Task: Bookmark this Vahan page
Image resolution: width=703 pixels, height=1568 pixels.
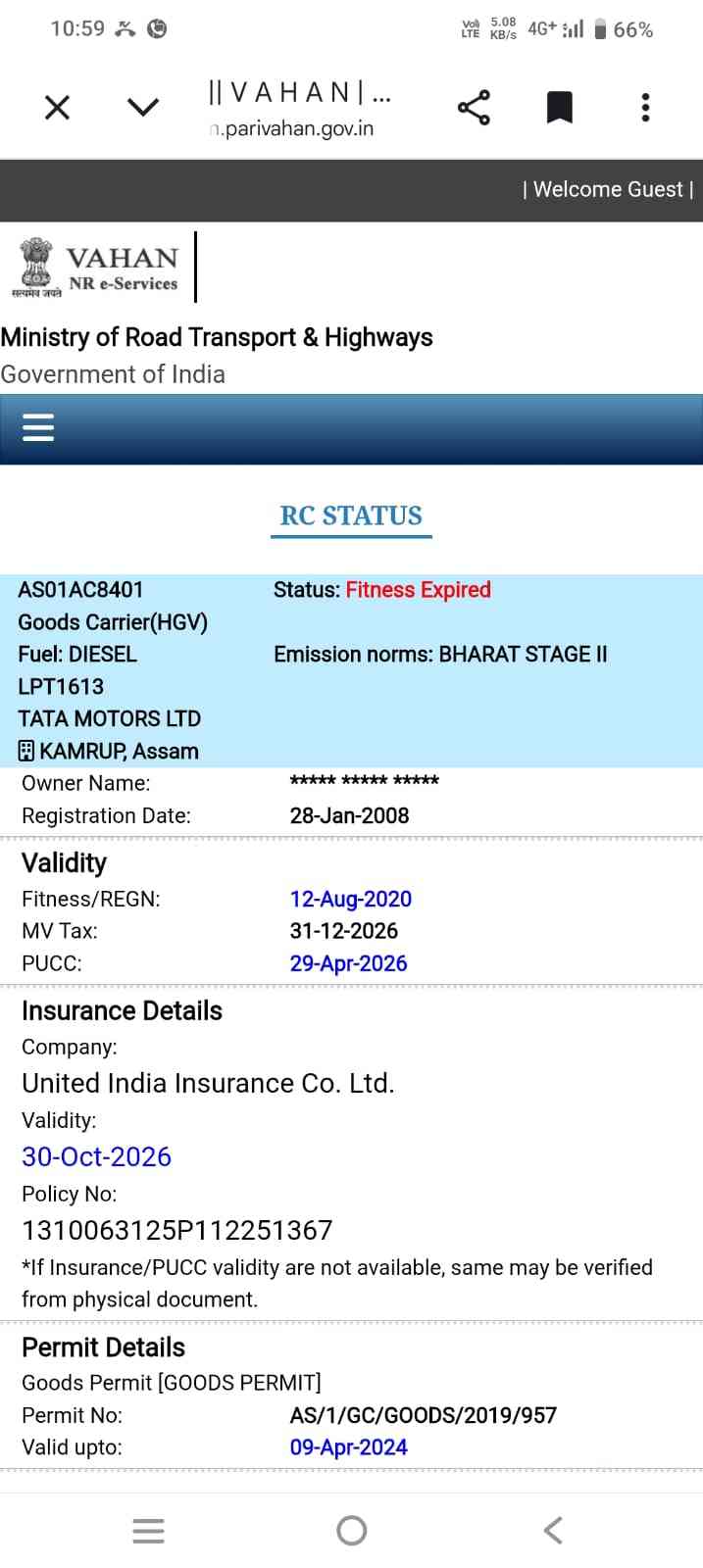Action: (559, 107)
